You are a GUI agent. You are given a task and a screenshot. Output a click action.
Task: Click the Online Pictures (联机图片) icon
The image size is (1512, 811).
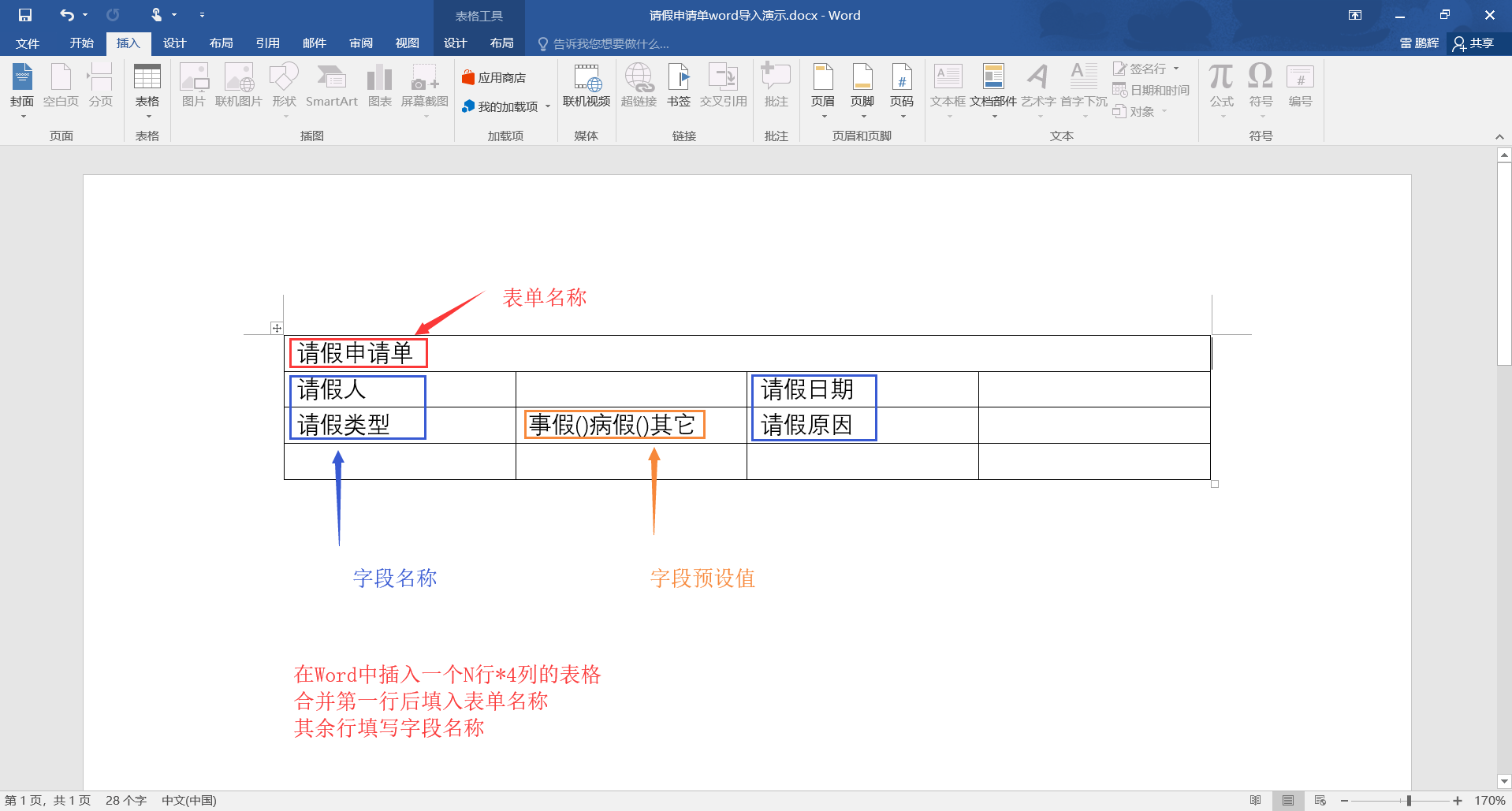click(x=239, y=85)
